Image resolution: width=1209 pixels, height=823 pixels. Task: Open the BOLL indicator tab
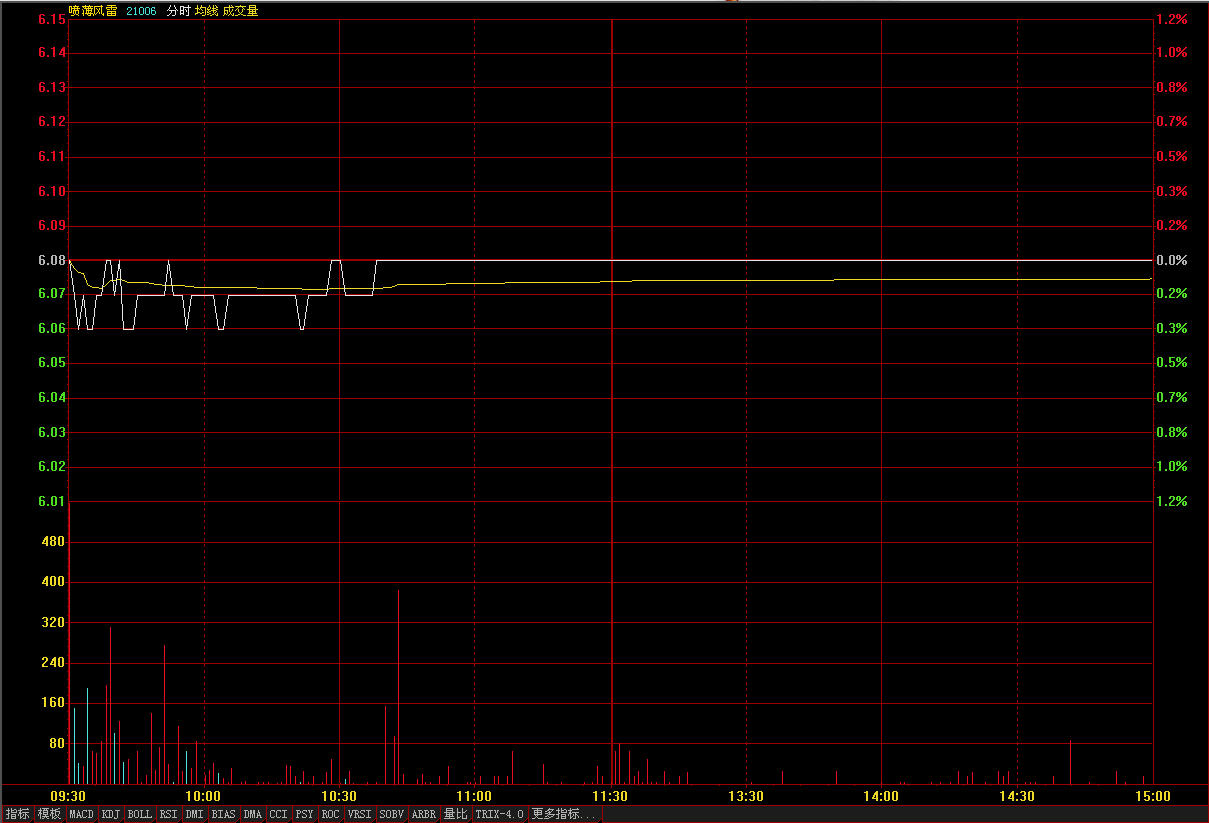point(140,814)
